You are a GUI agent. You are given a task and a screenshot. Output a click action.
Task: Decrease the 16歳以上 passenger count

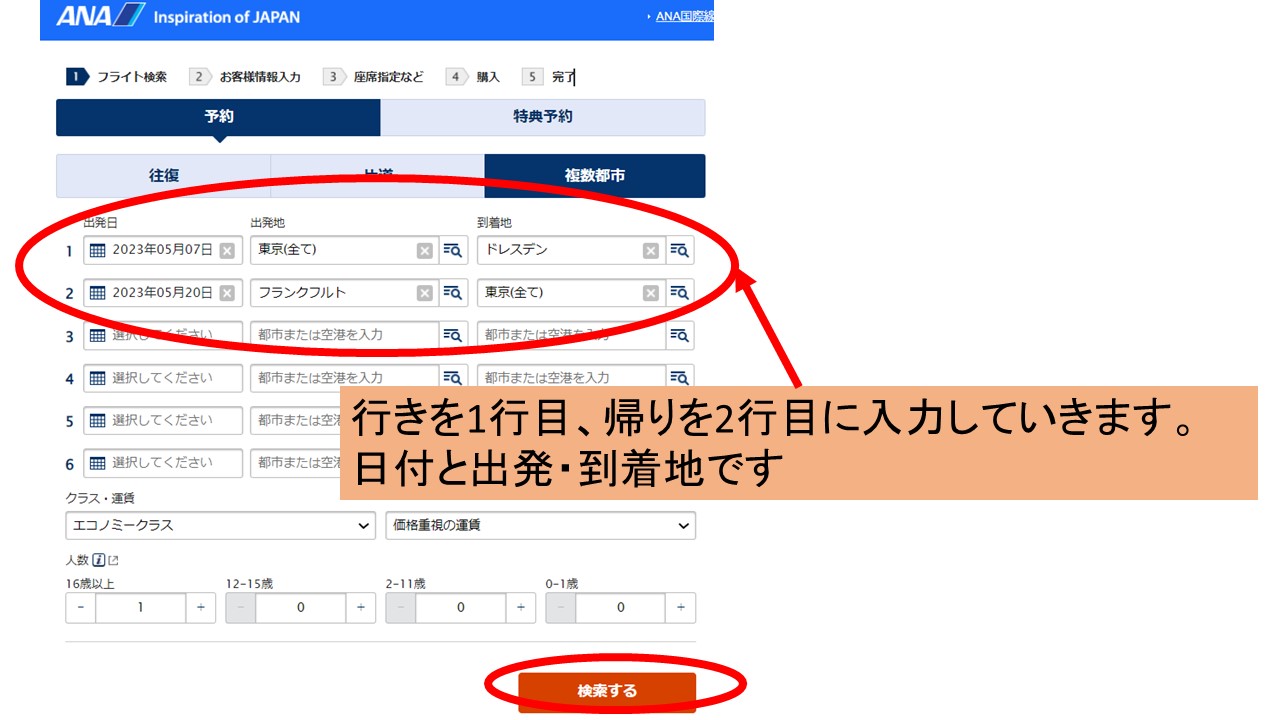81,608
